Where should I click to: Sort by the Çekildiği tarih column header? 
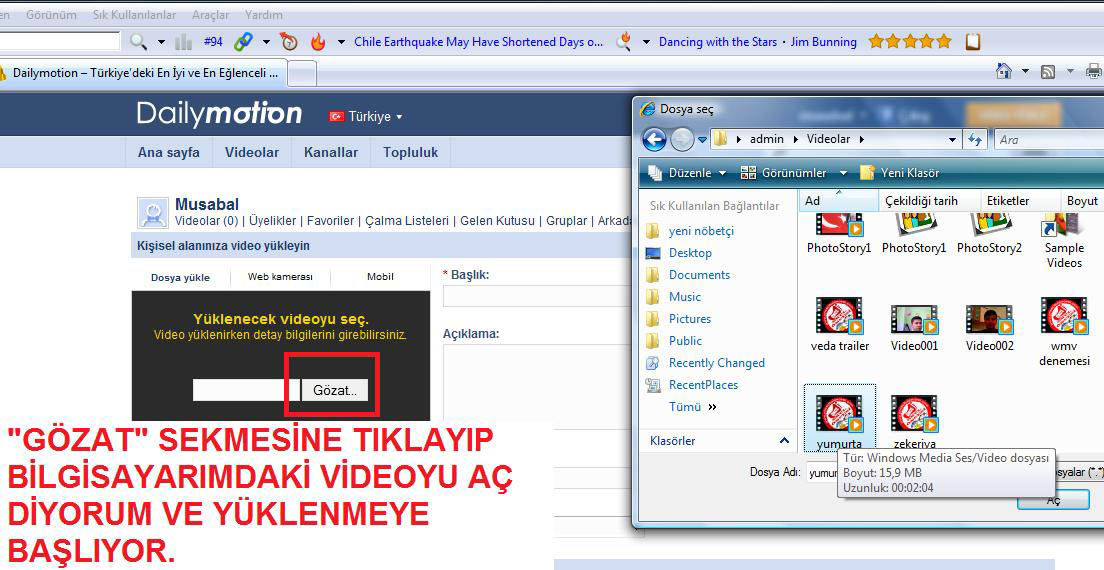pyautogui.click(x=921, y=201)
